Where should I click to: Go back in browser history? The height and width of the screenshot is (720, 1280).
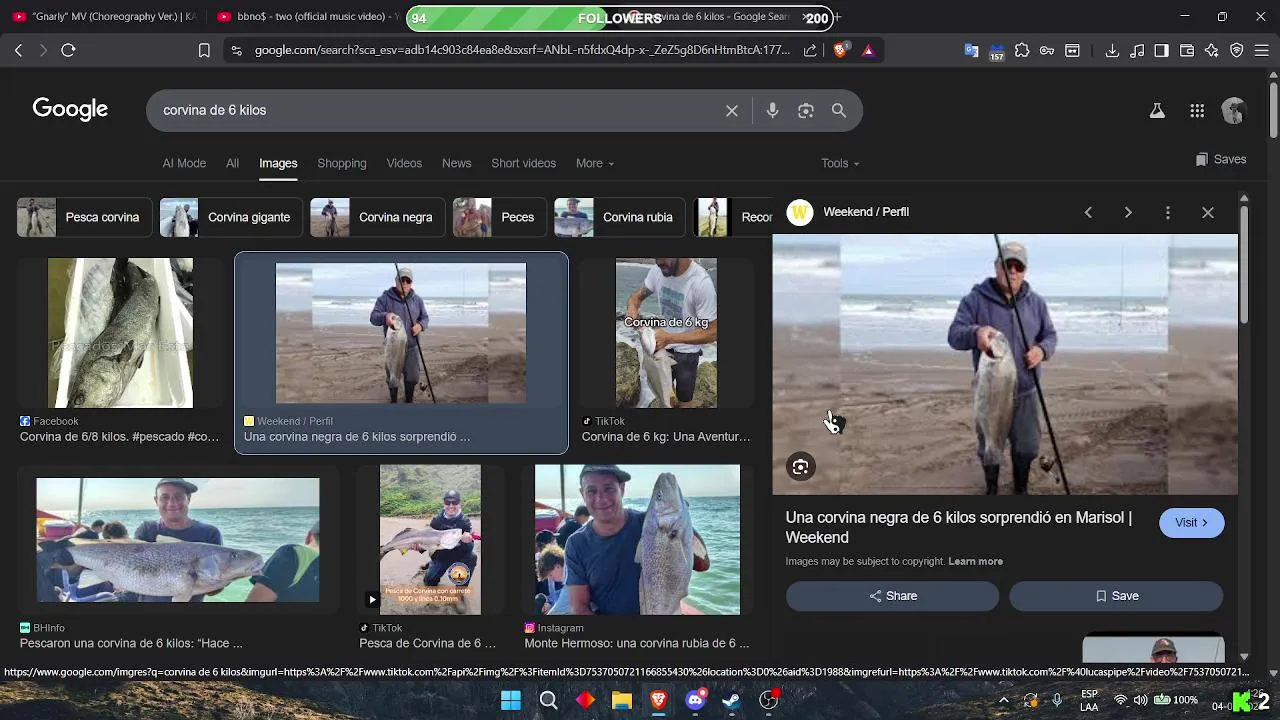pyautogui.click(x=18, y=50)
